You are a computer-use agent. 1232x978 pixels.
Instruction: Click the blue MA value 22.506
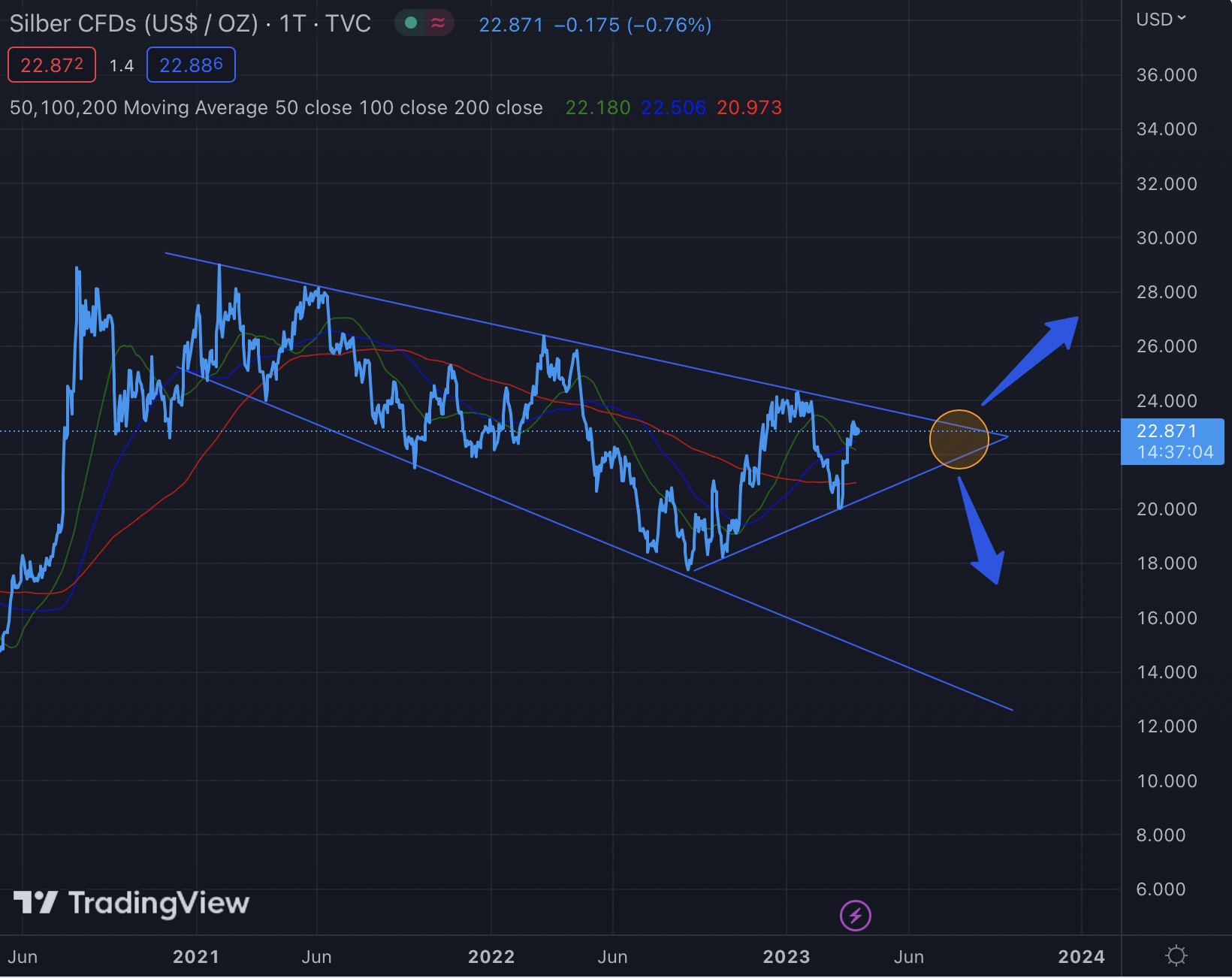674,108
